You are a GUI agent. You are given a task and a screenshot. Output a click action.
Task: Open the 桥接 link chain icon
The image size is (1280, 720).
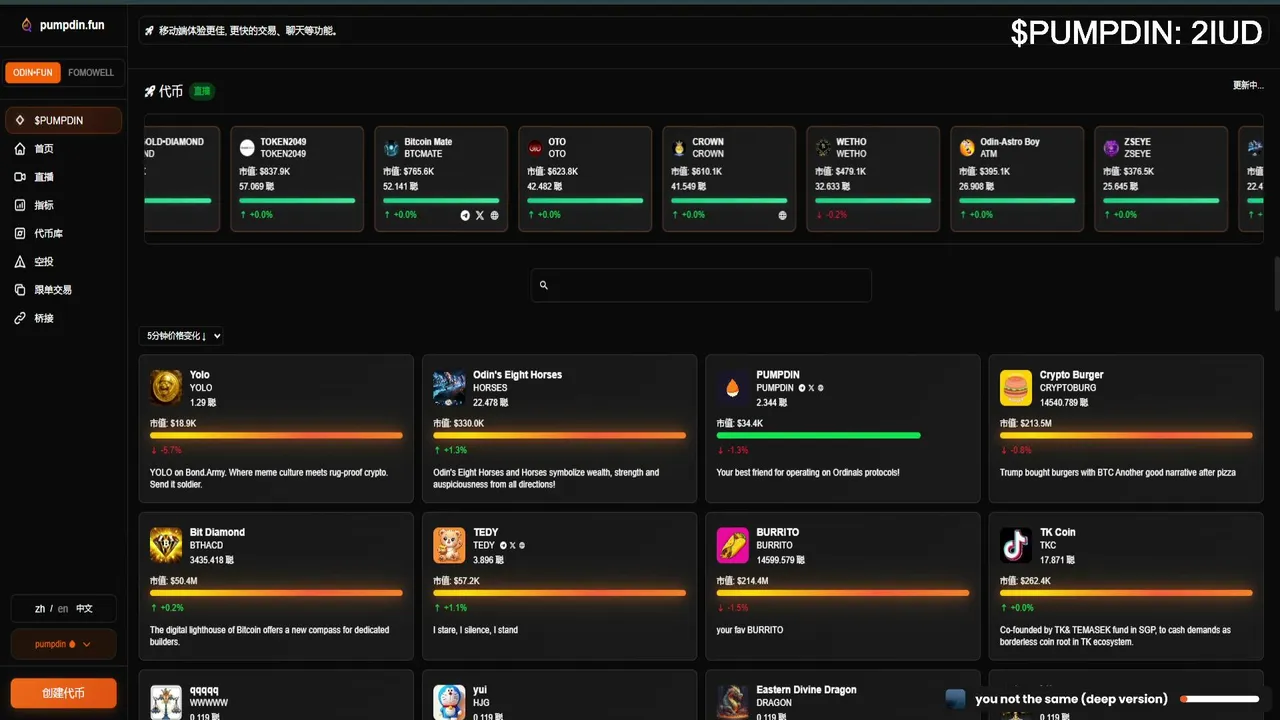coord(20,318)
